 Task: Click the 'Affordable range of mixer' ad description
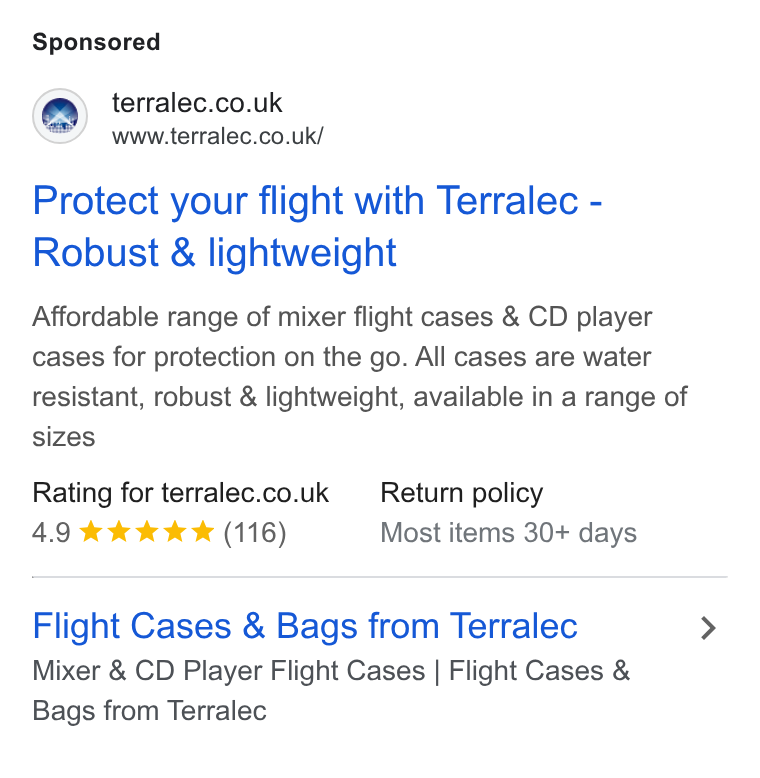tap(360, 377)
